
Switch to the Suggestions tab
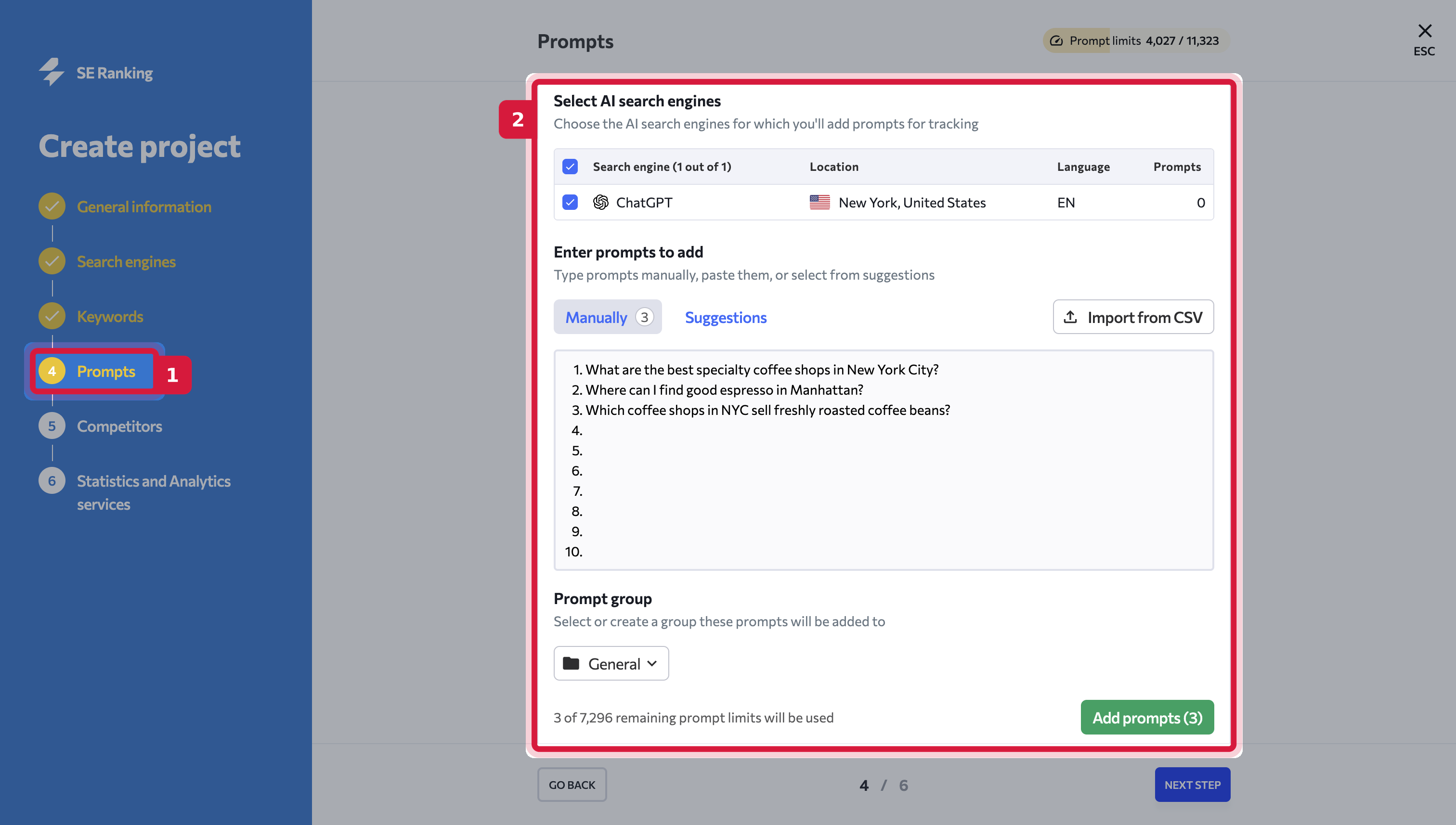pos(726,317)
